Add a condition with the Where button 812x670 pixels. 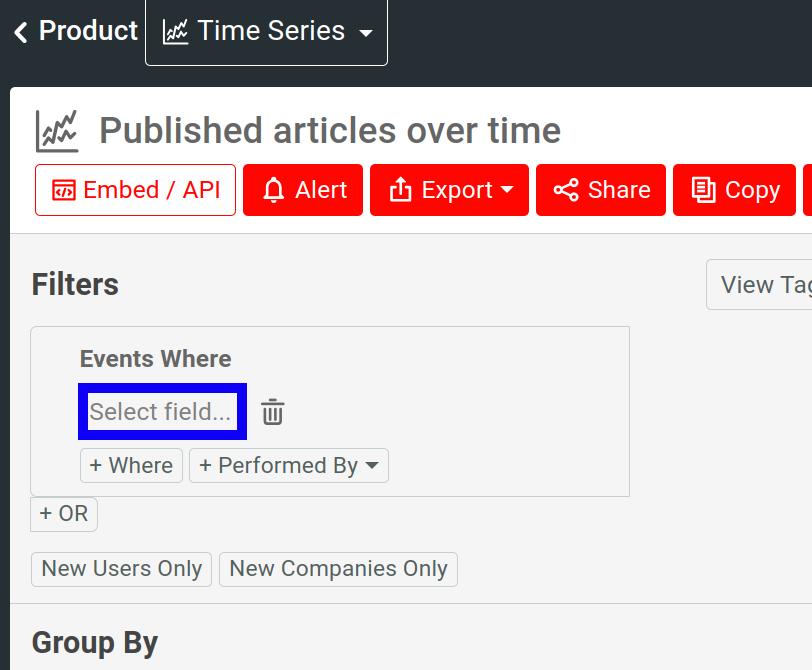coord(131,465)
